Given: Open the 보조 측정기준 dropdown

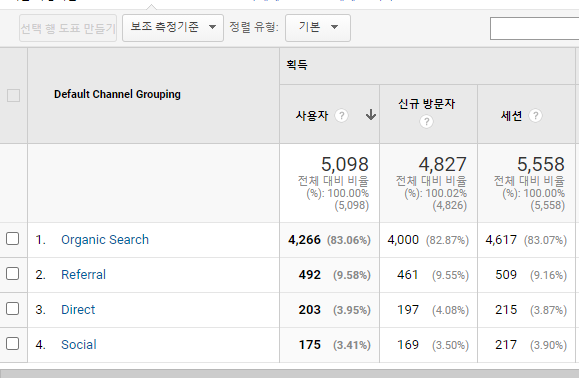Looking at the screenshot, I should click(173, 28).
